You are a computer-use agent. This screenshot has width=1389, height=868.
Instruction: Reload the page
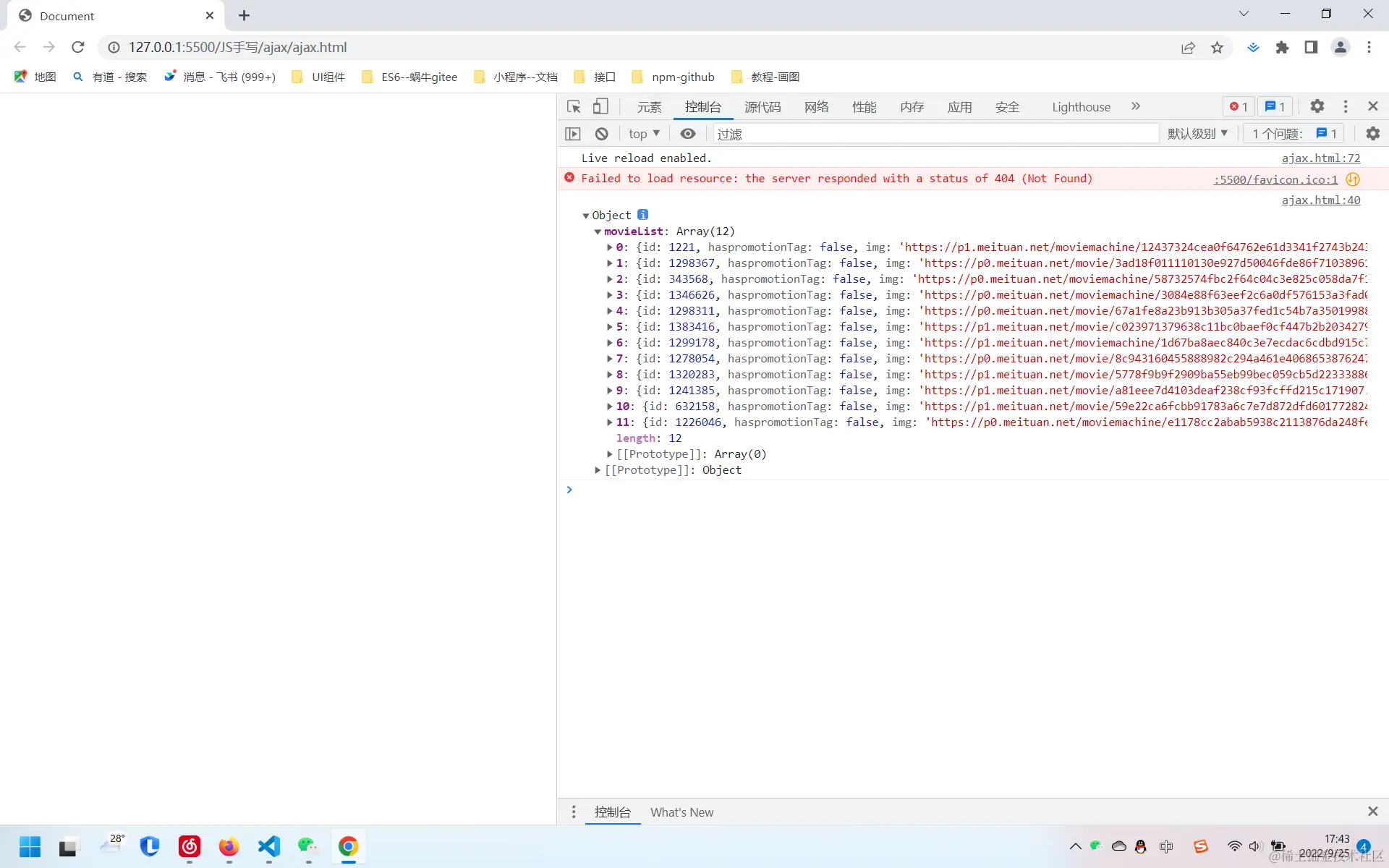coord(78,47)
